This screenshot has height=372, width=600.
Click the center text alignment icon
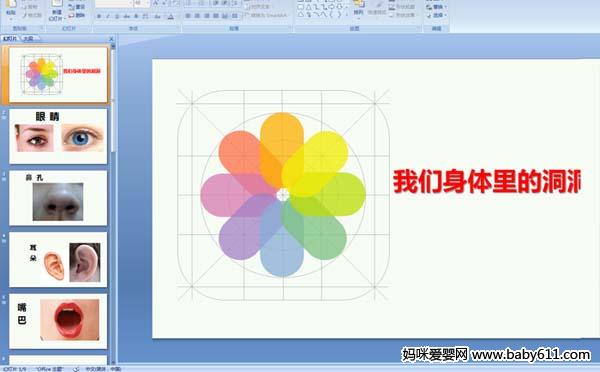point(197,16)
